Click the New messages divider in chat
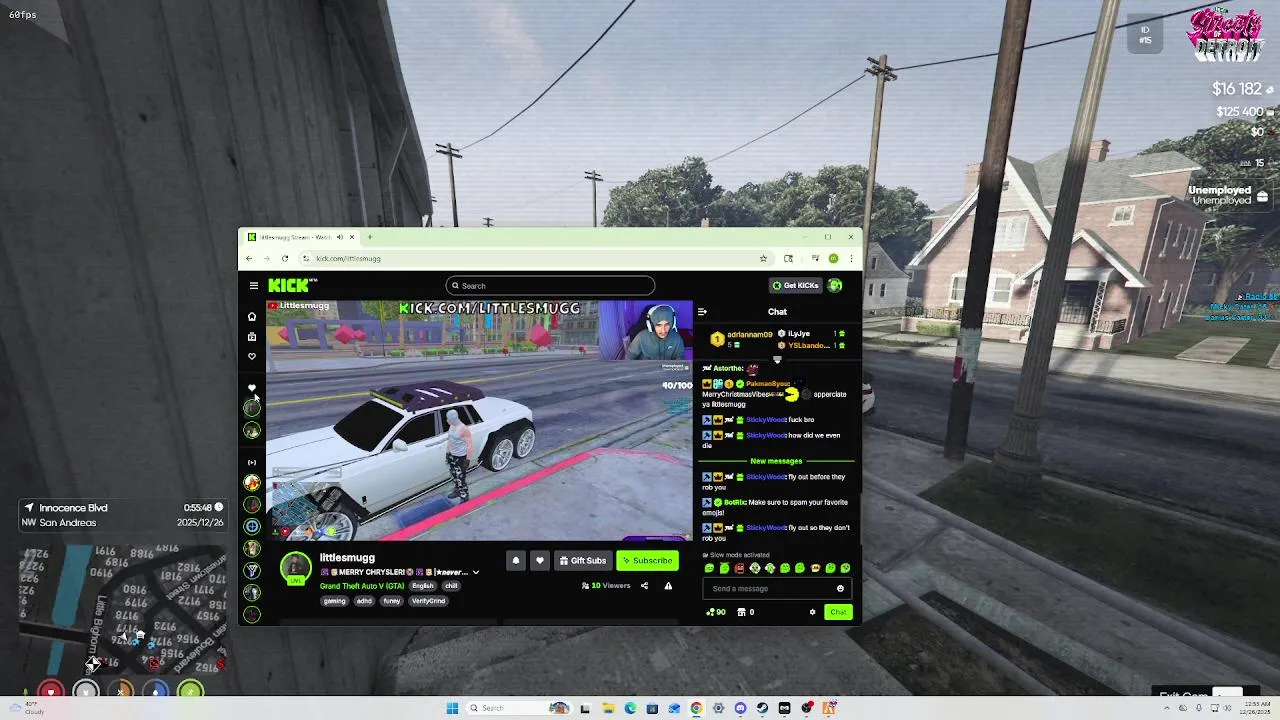The height and width of the screenshot is (720, 1280). coord(776,462)
